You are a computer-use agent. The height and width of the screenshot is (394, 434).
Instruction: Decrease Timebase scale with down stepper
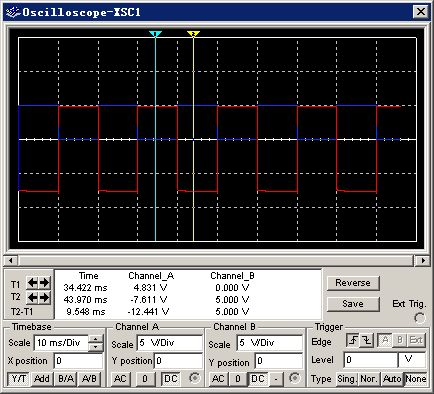pos(96,347)
